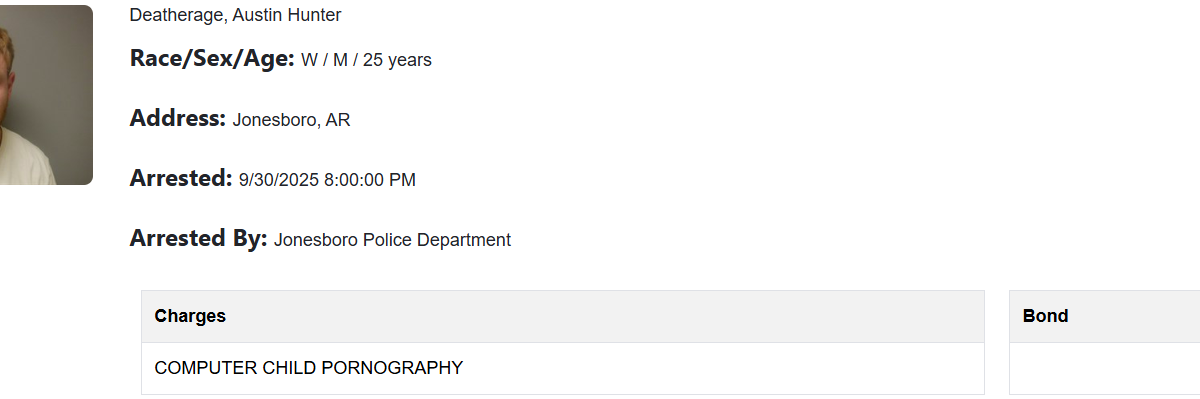The height and width of the screenshot is (399, 1200).
Task: Click the AR state abbreviation
Action: click(x=338, y=120)
